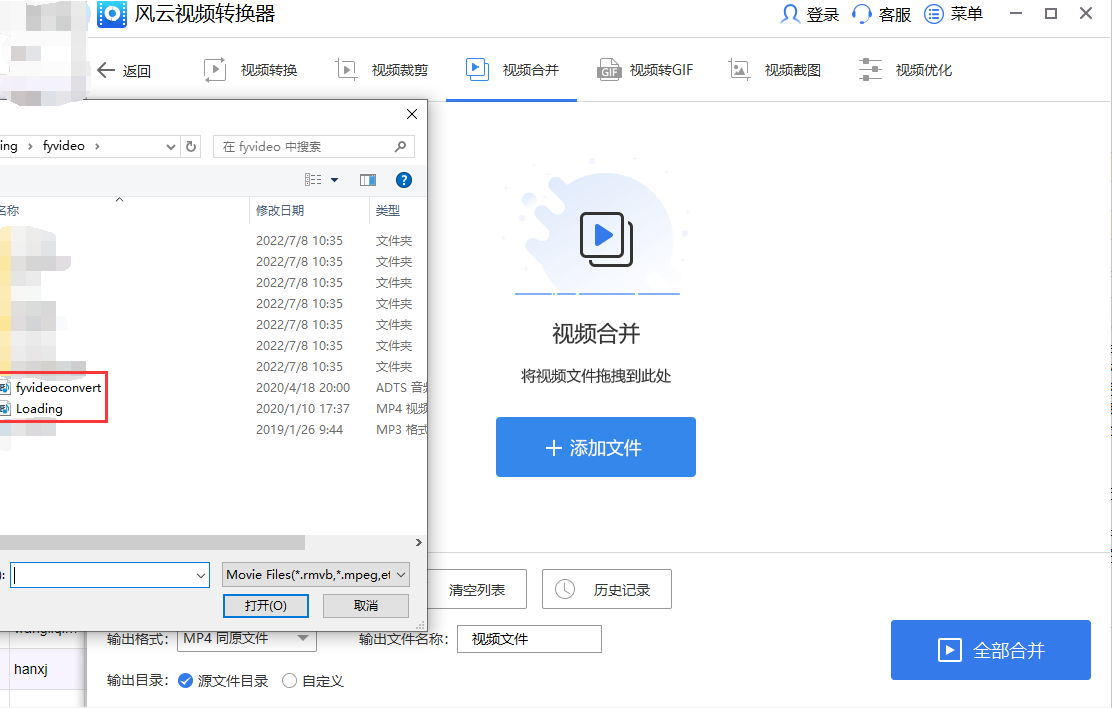The height and width of the screenshot is (708, 1112).
Task: Click the horizontal scrollbar in file list
Action: pyautogui.click(x=152, y=542)
